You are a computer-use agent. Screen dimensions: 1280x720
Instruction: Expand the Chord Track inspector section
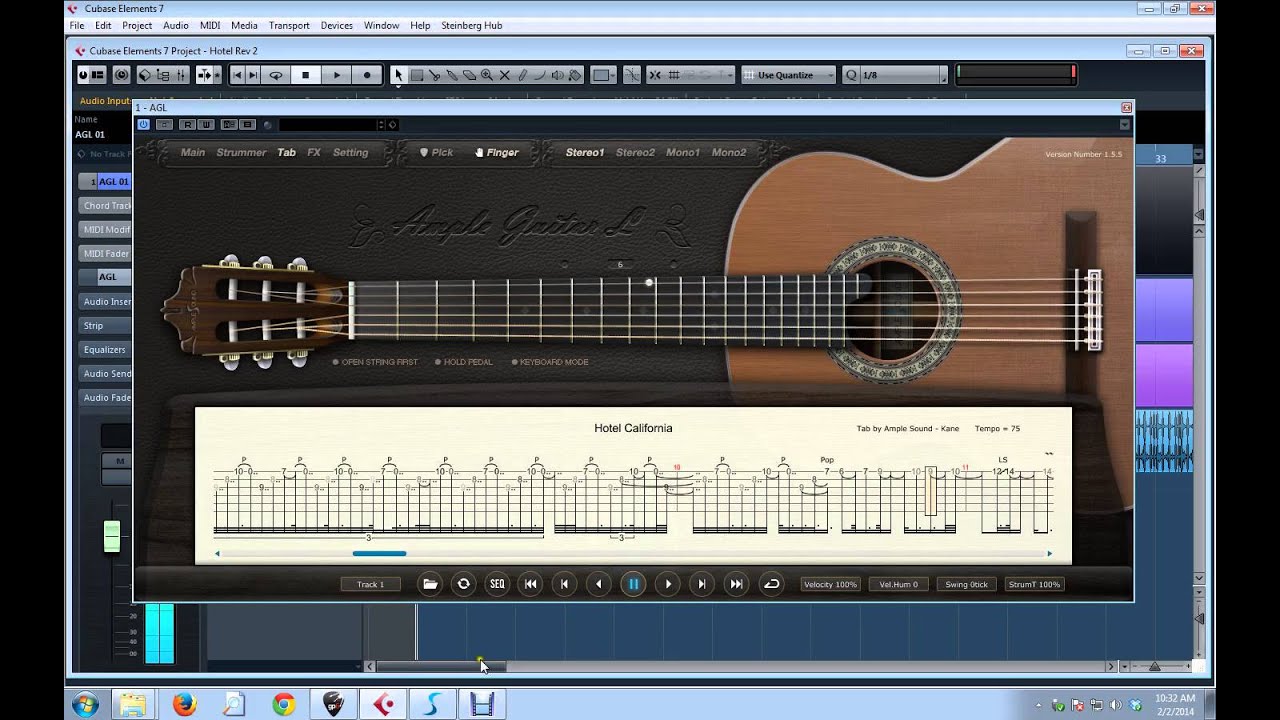(105, 206)
